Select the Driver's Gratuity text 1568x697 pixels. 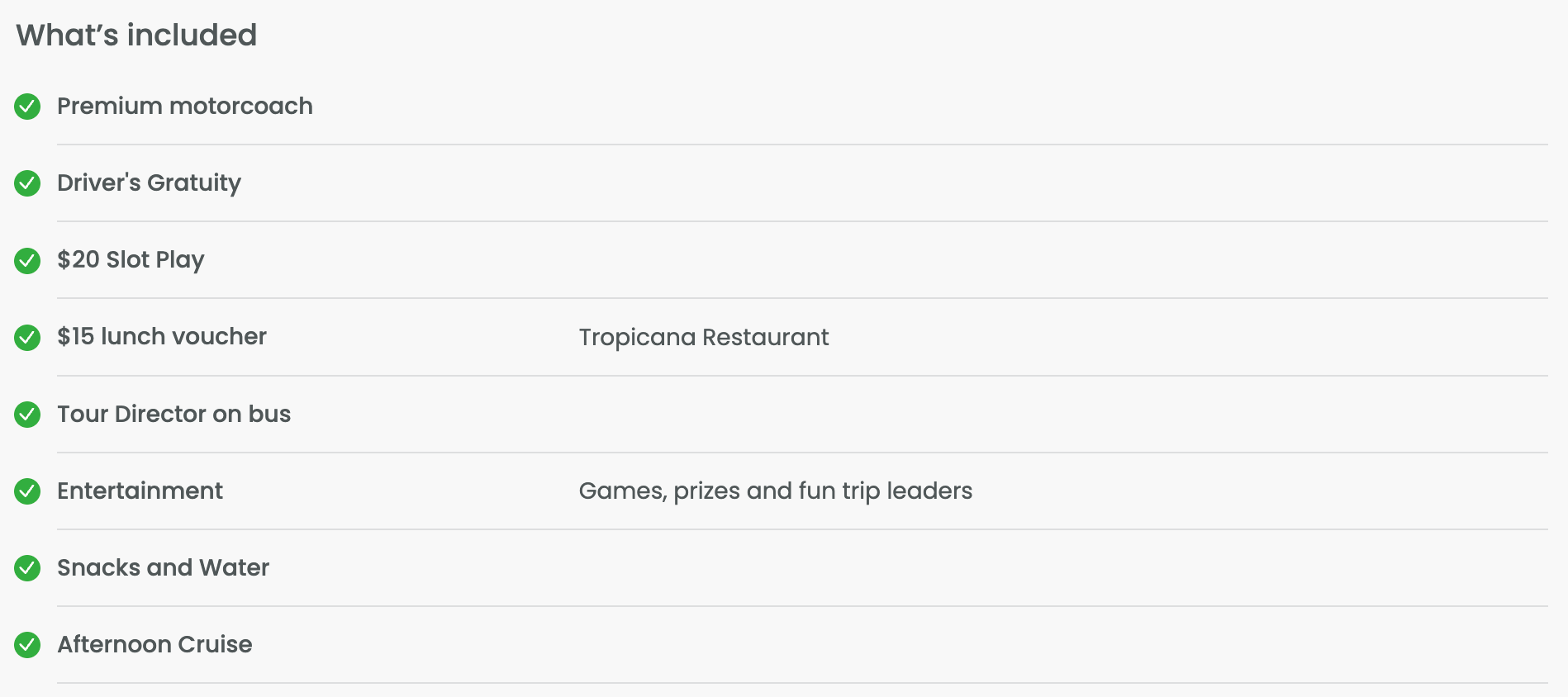click(149, 183)
